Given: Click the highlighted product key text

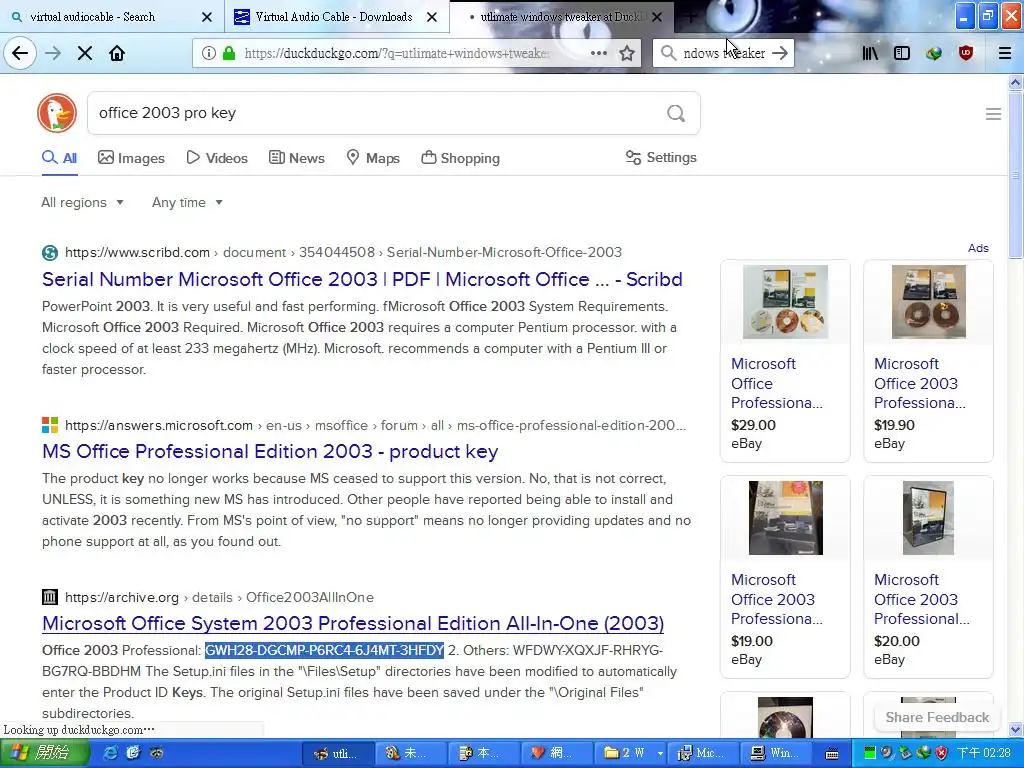Looking at the screenshot, I should [325, 650].
